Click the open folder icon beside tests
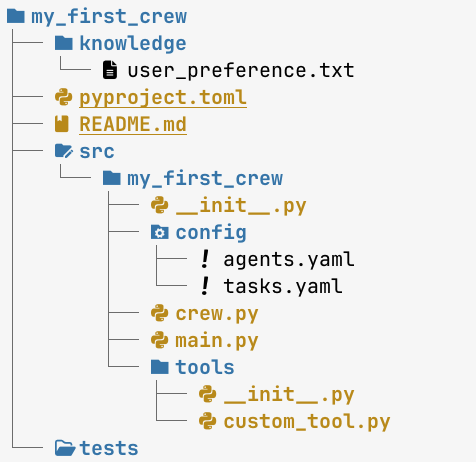Viewport: 476px width, 462px height. (65, 448)
